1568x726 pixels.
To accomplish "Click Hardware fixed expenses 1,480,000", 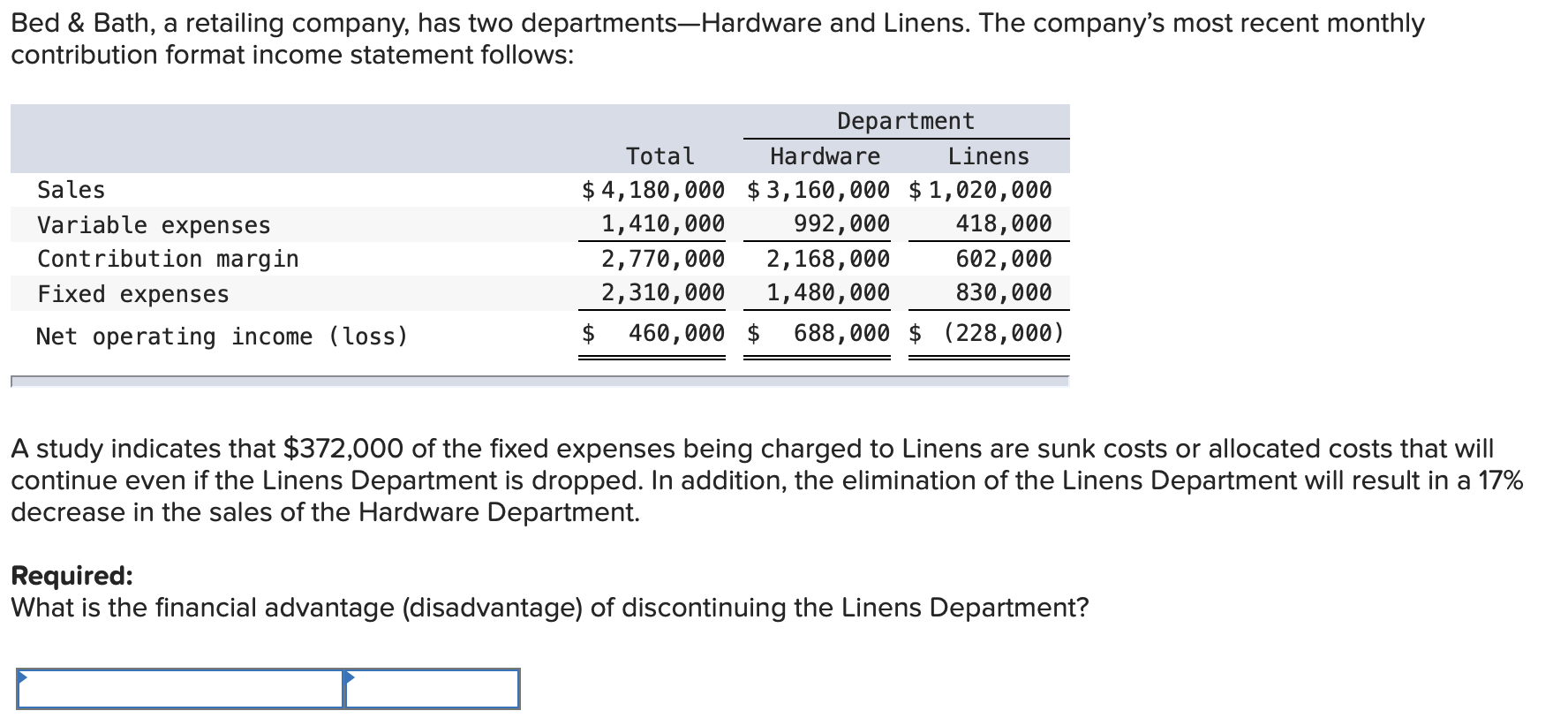I will [828, 292].
